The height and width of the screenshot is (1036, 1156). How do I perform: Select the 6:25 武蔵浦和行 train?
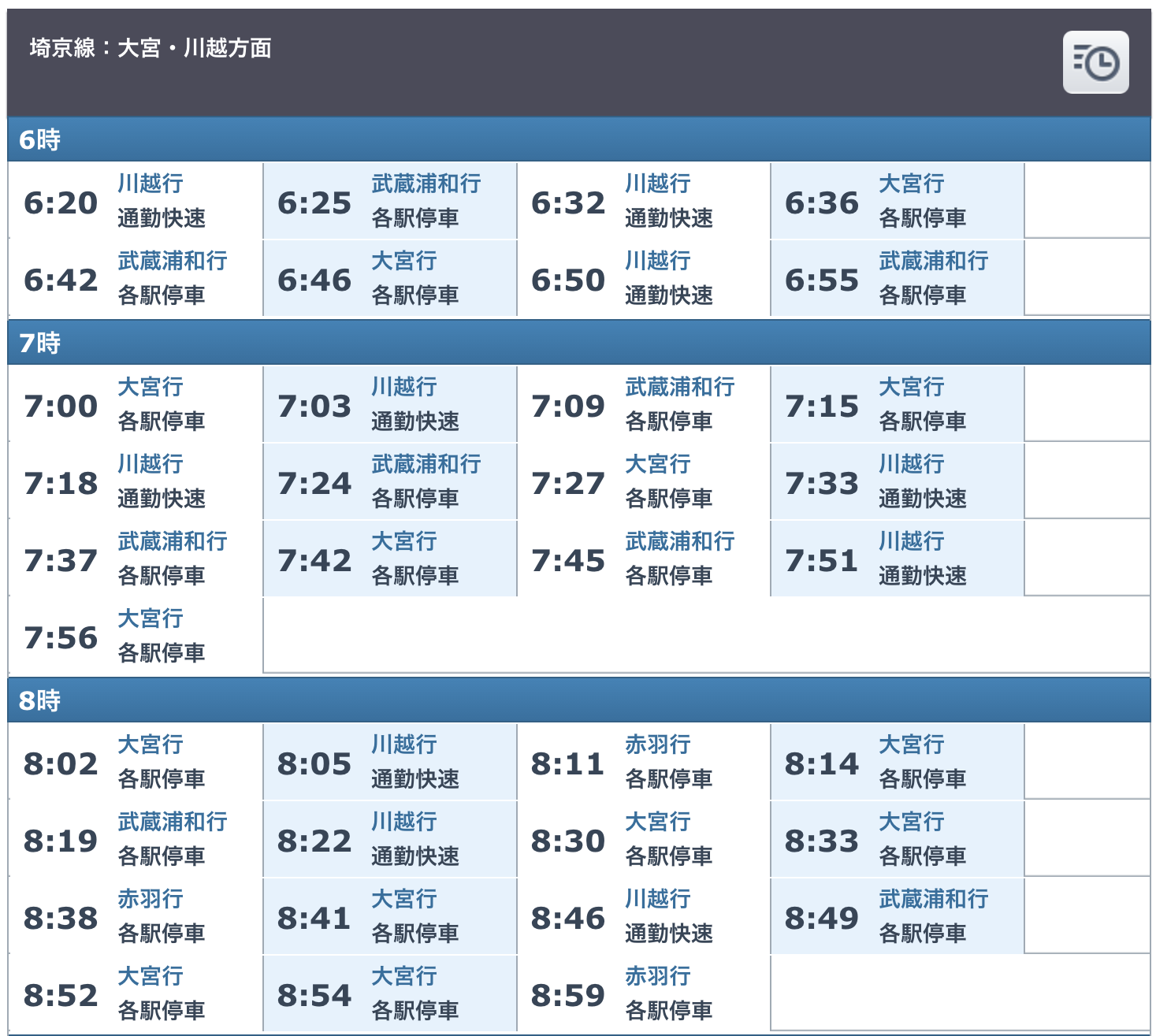[x=389, y=202]
